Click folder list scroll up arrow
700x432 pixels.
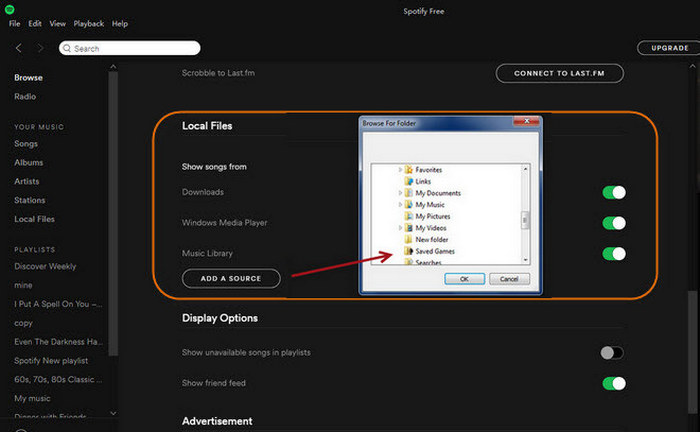(525, 169)
